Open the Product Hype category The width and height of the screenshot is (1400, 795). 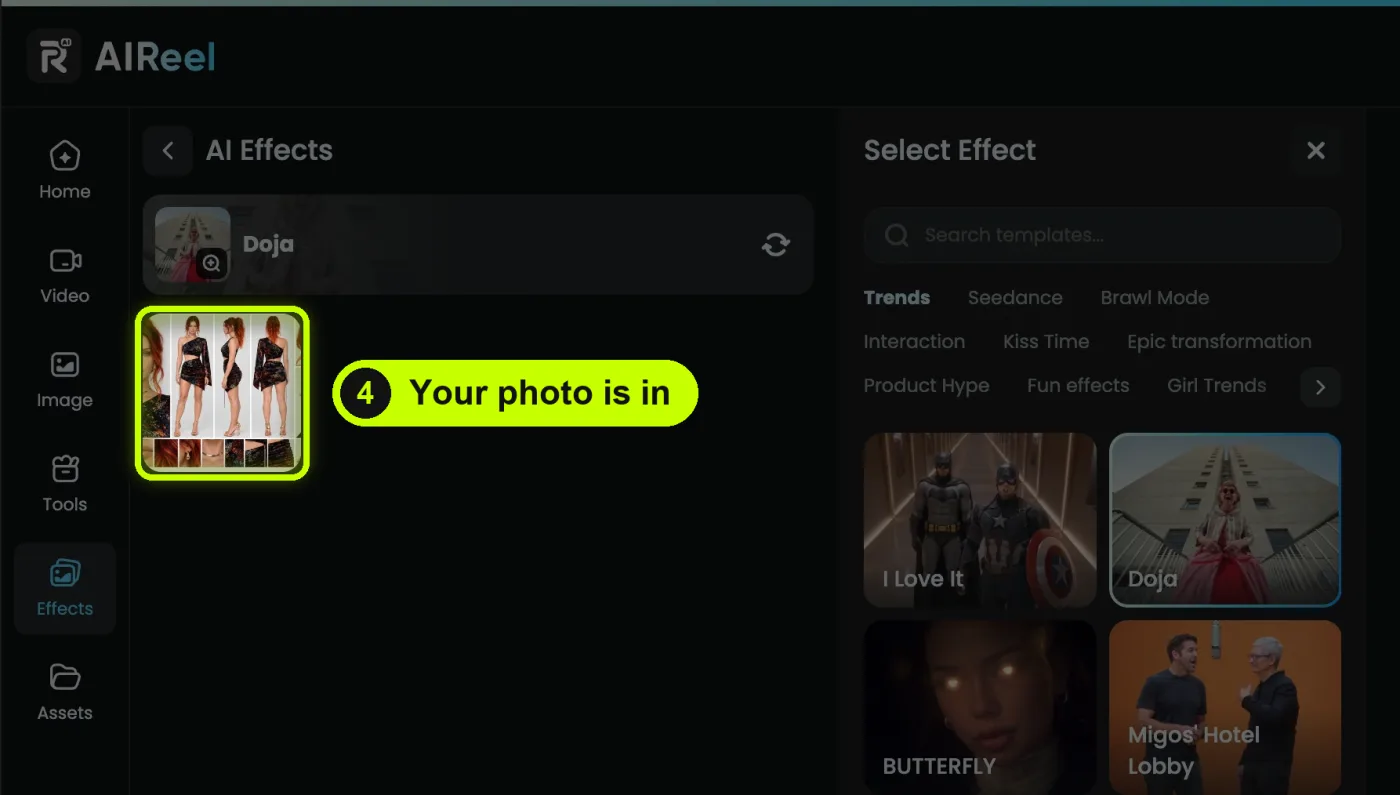(926, 386)
